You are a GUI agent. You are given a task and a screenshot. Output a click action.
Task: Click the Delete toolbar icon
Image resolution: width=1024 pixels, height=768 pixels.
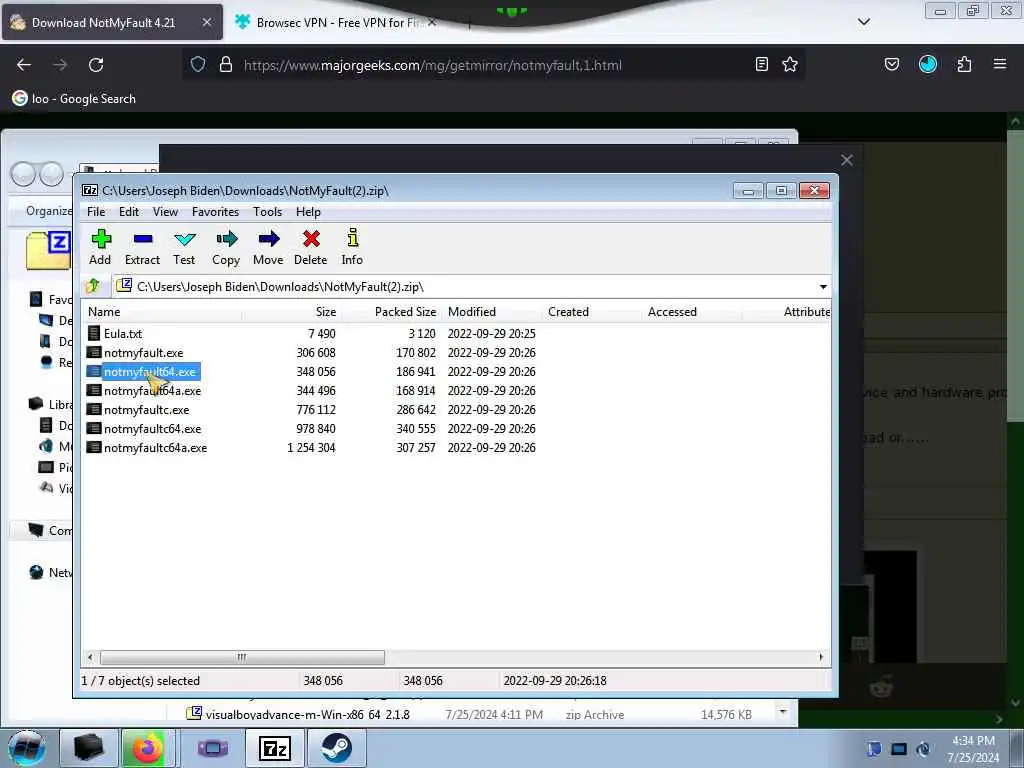[311, 247]
